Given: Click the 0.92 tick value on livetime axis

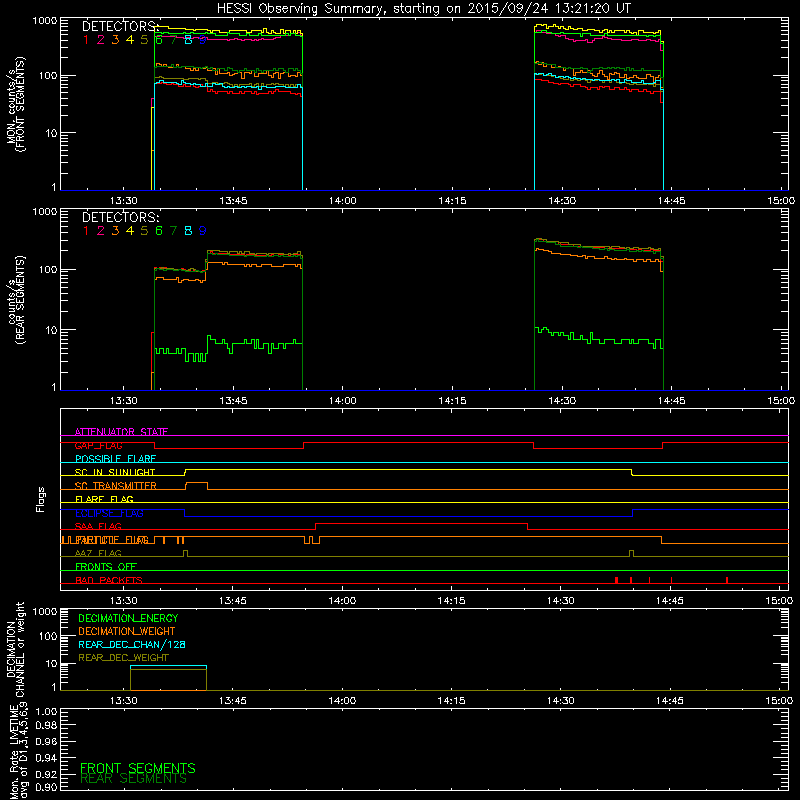Looking at the screenshot, I should [x=44, y=773].
